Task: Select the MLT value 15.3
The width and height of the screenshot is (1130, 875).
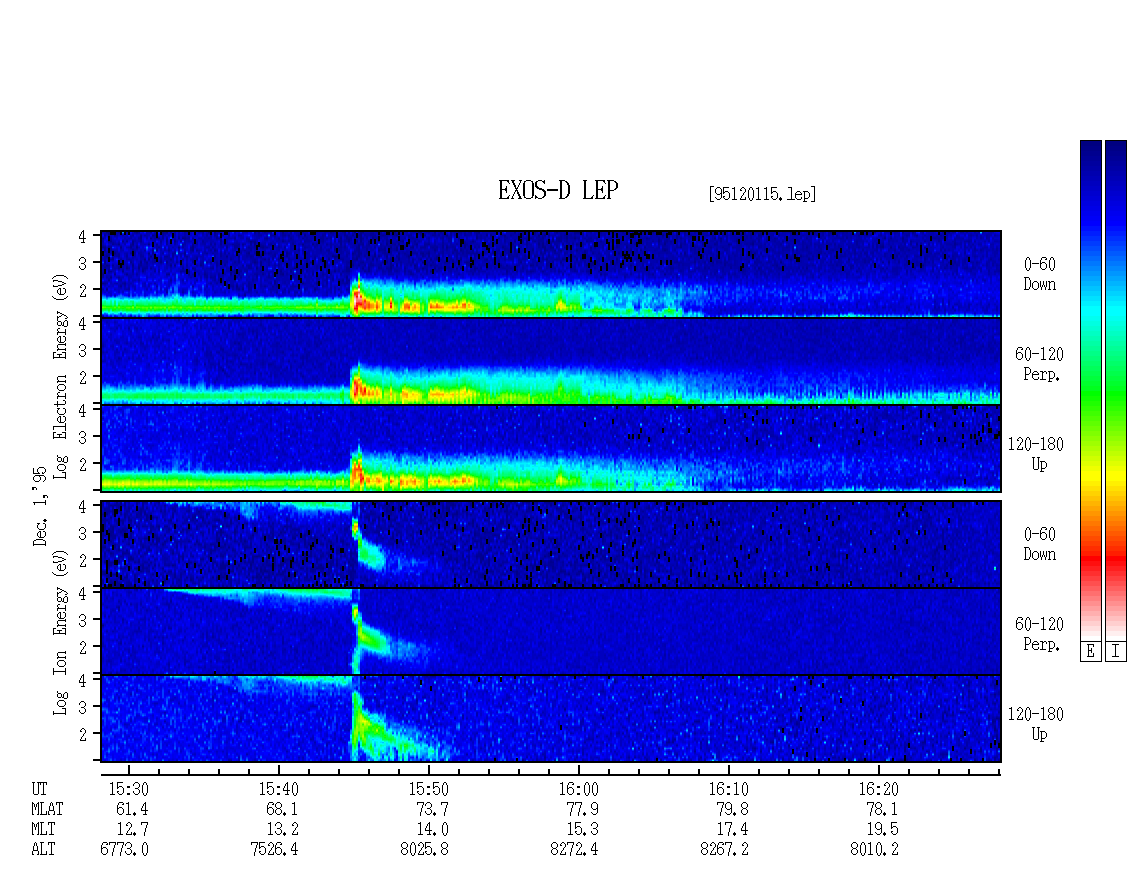Action: click(x=582, y=830)
